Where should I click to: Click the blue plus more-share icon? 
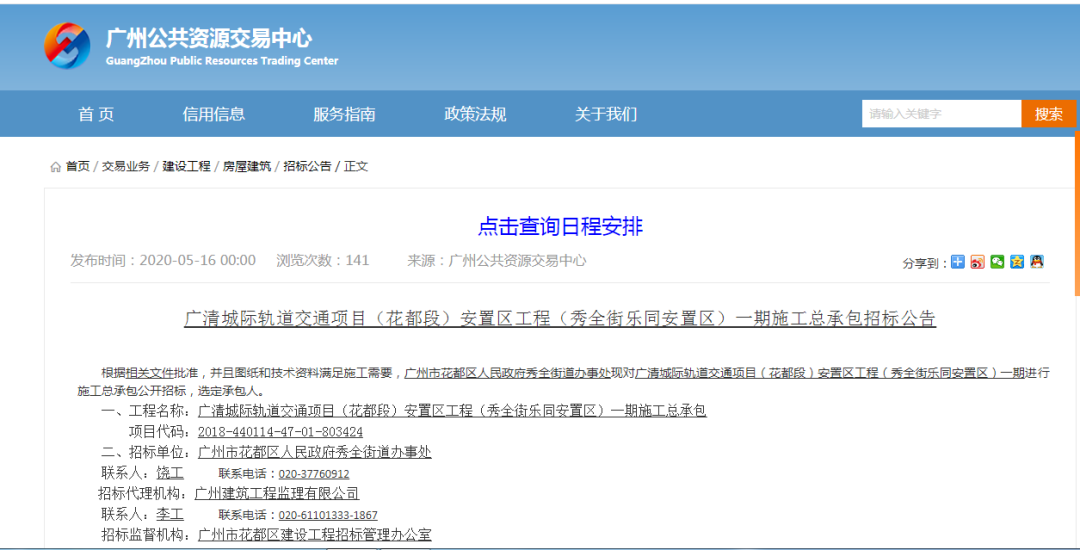(957, 262)
